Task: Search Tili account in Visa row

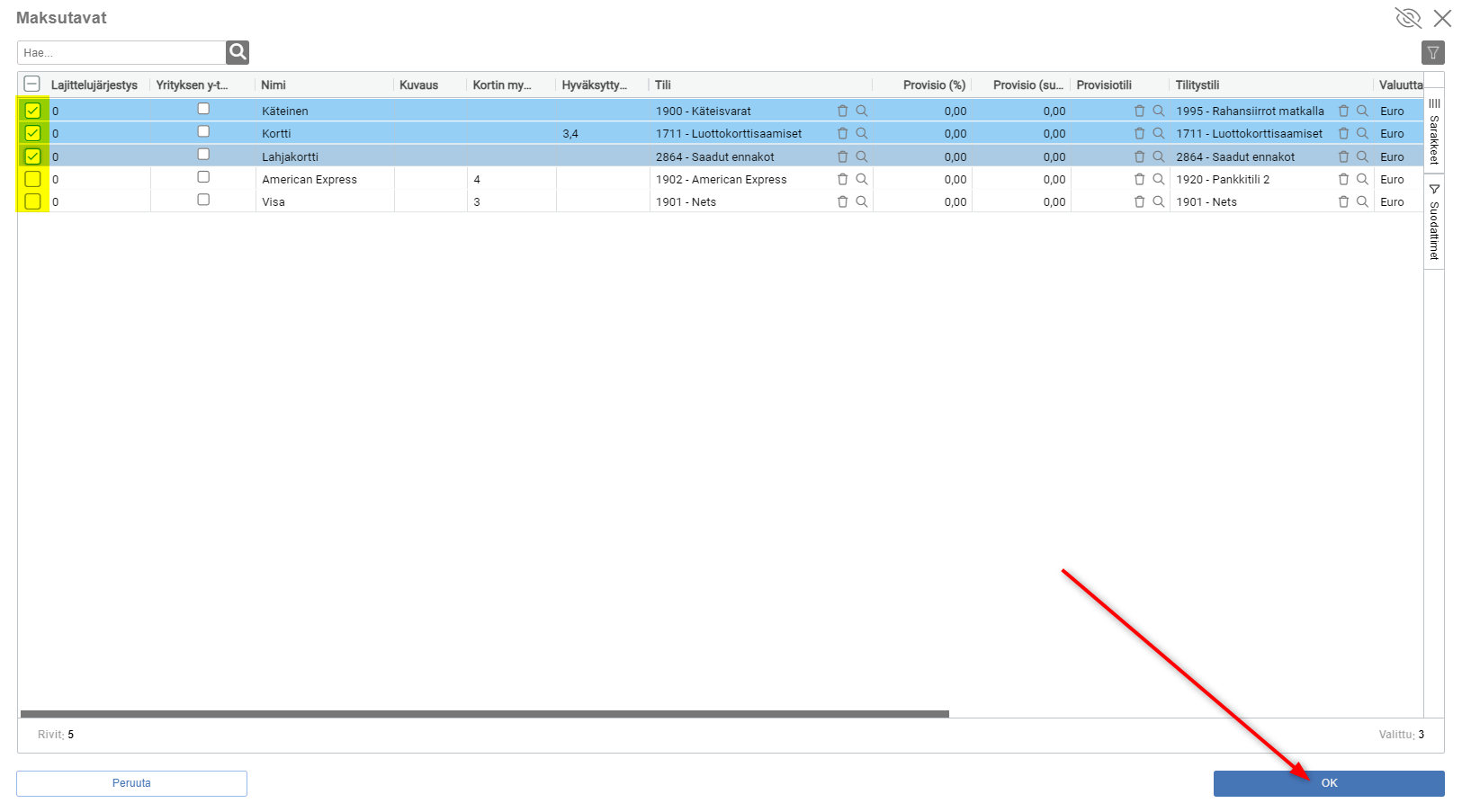Action: coord(862,201)
